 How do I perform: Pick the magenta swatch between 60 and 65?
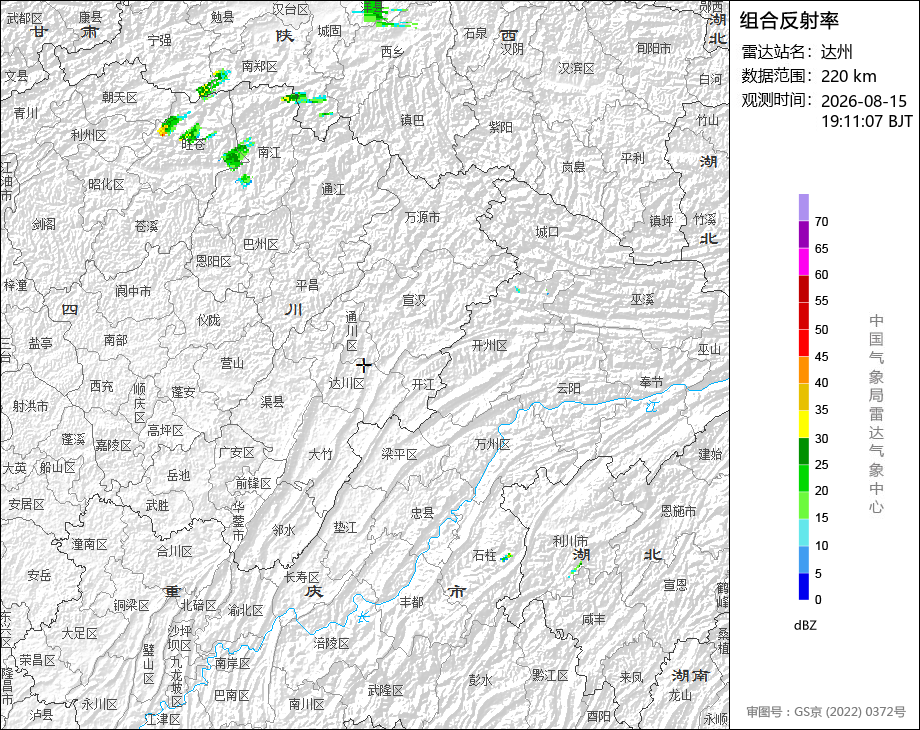click(x=804, y=261)
